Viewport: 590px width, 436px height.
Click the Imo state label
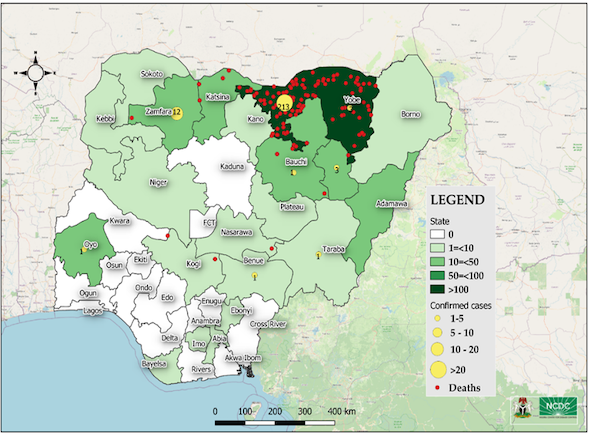click(199, 344)
